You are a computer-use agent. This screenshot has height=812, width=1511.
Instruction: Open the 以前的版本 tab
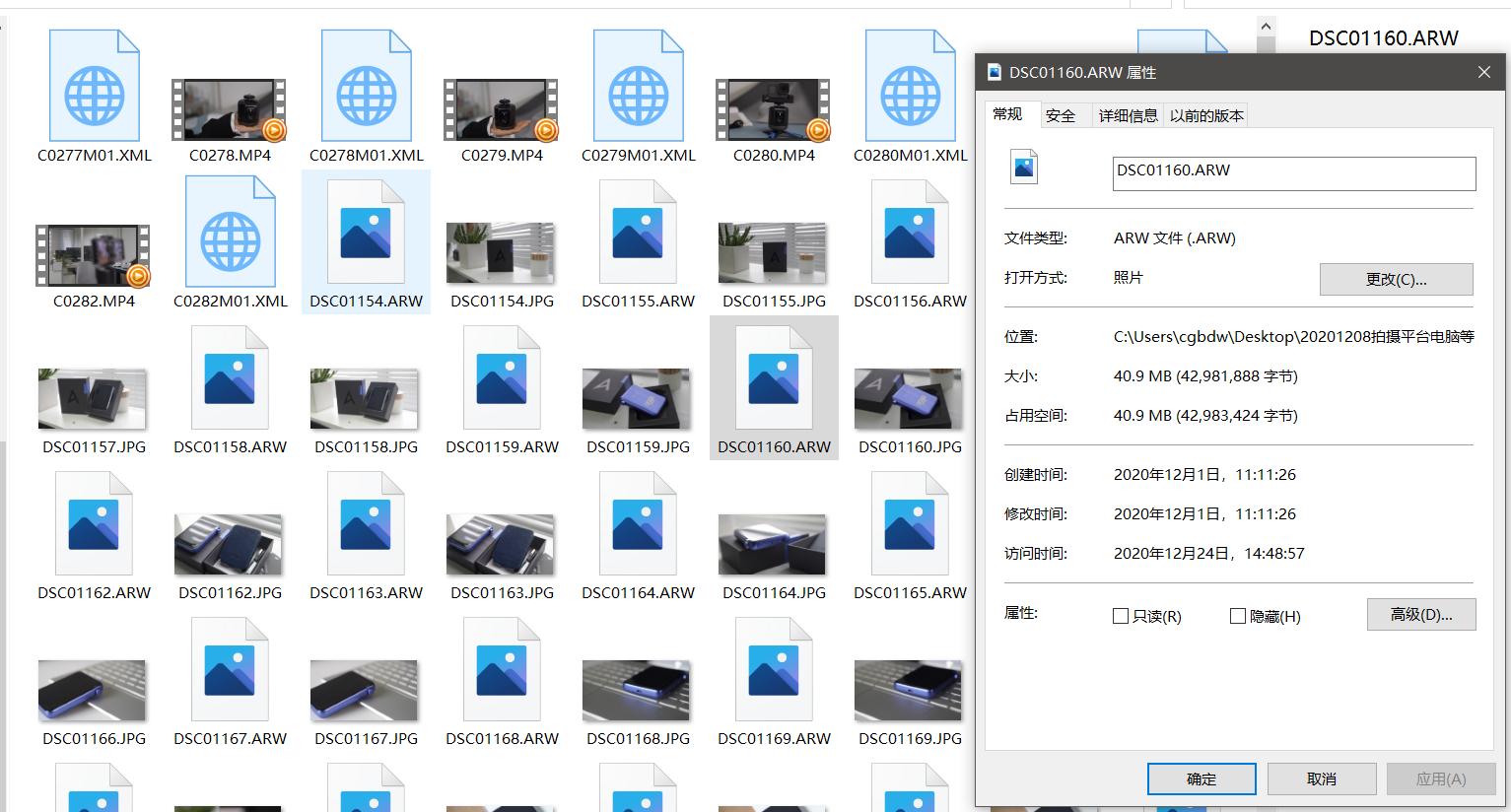click(x=1204, y=115)
